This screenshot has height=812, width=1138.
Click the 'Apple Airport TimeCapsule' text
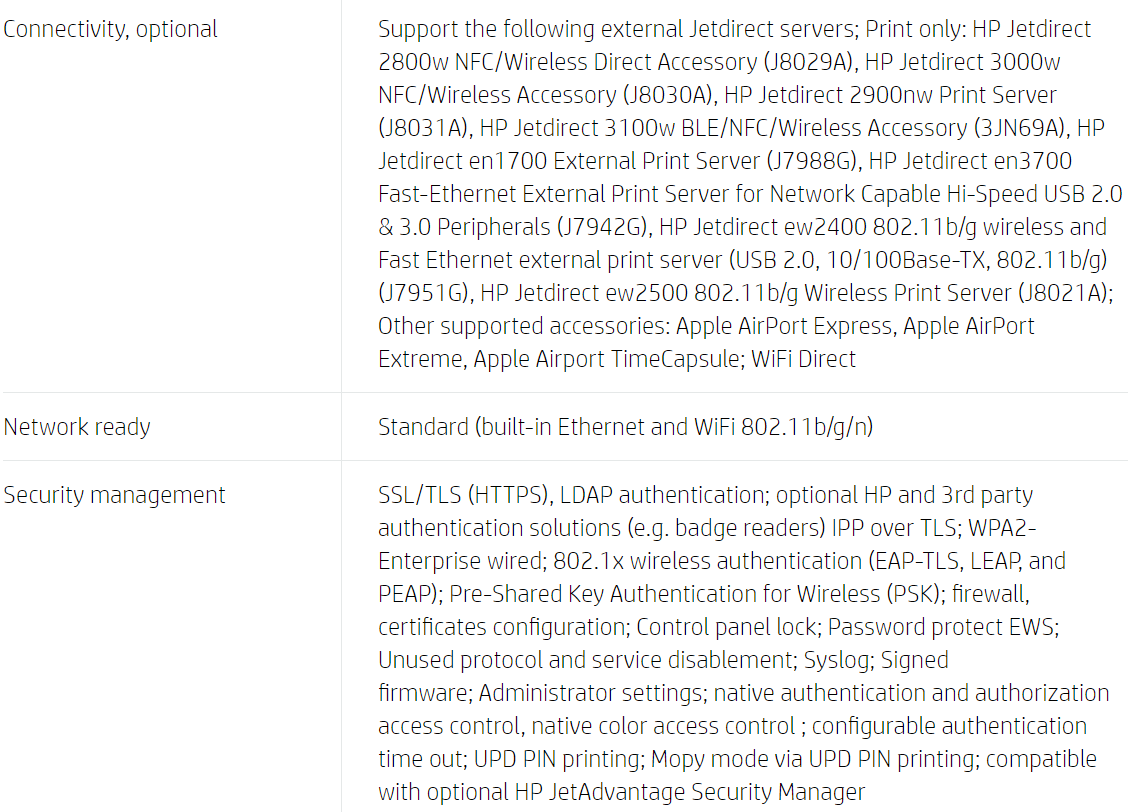608,359
